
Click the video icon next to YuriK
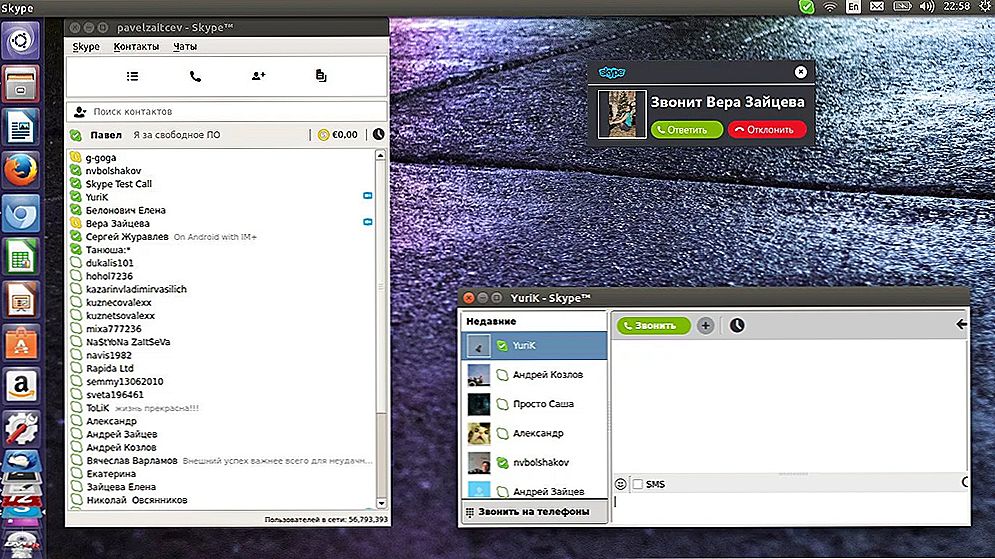point(367,196)
